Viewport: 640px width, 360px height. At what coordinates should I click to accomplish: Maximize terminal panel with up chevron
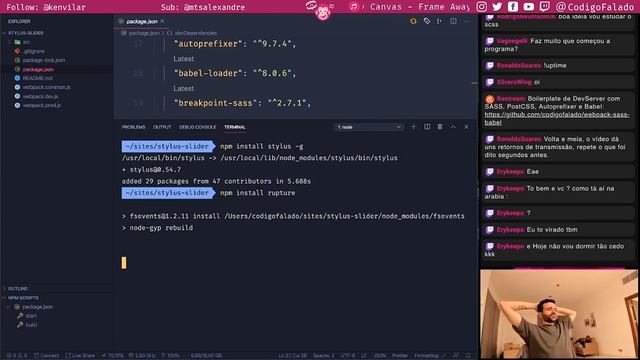click(x=453, y=127)
